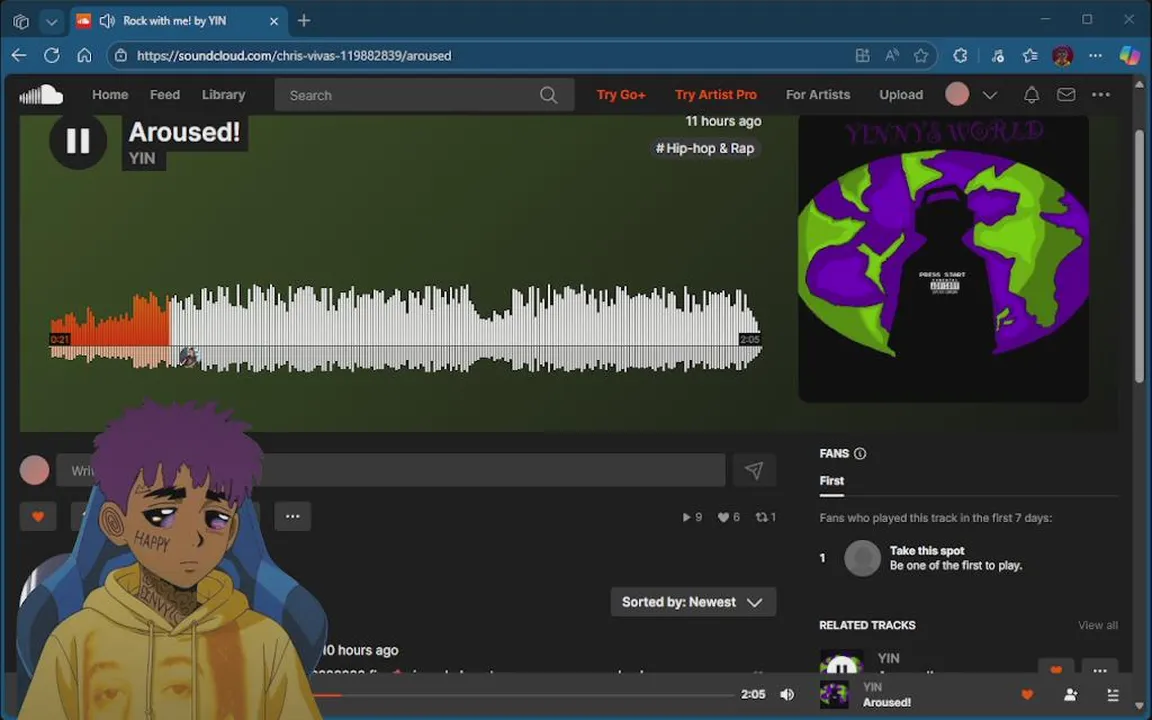The width and height of the screenshot is (1152, 720).
Task: Open the browser workspaces icon
Action: 21,21
